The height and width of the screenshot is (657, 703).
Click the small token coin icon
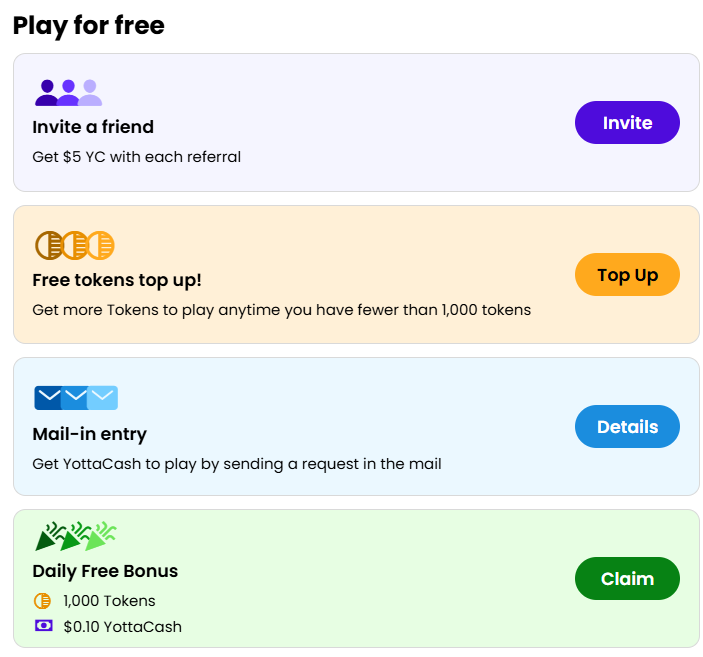click(x=42, y=601)
